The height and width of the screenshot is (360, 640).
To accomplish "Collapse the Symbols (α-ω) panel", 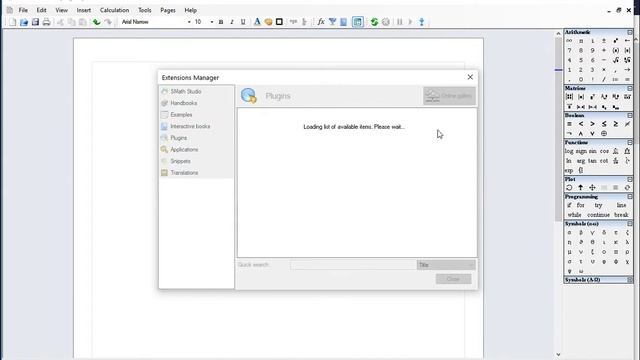I will click(630, 224).
